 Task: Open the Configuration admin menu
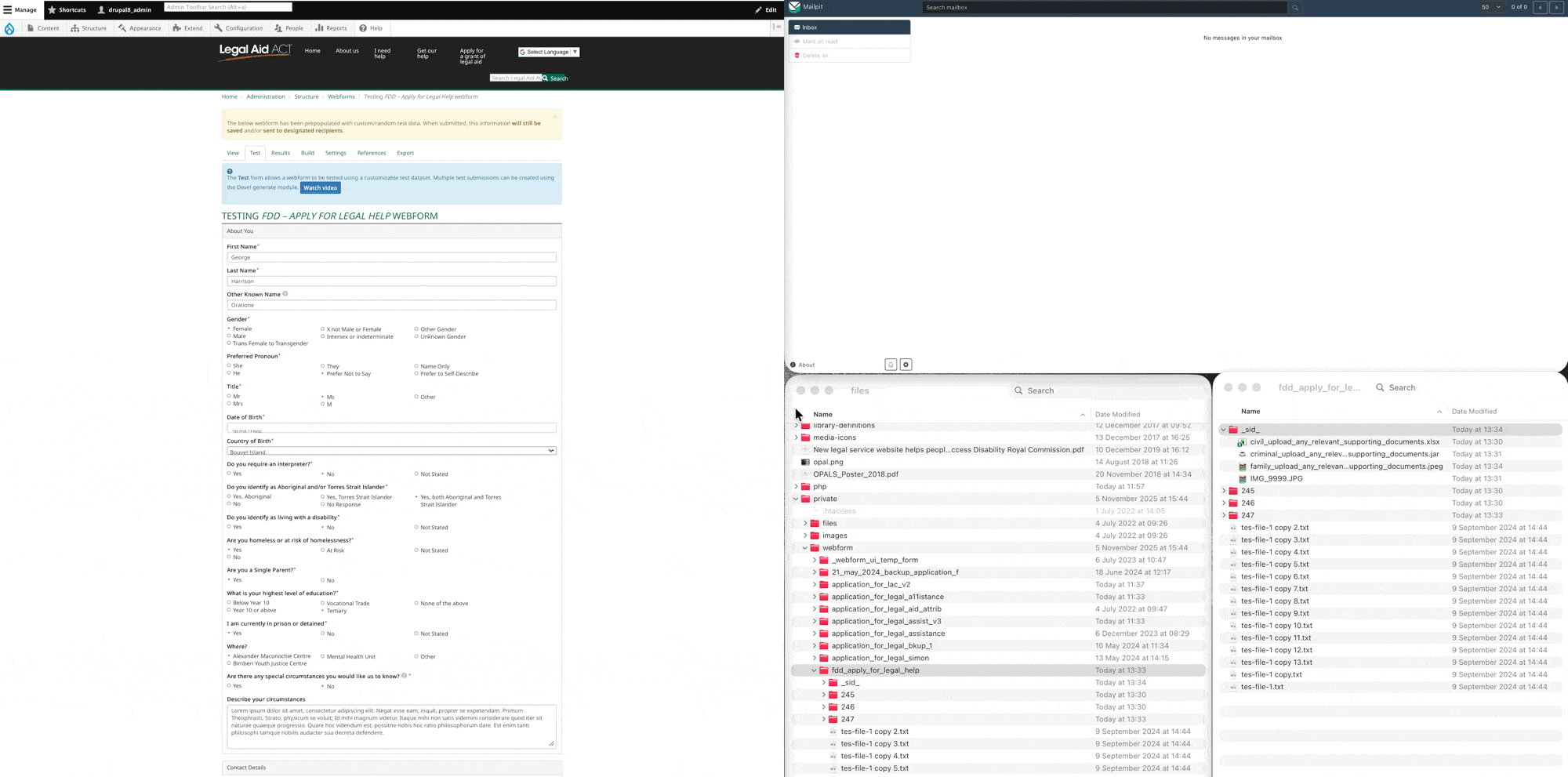(x=238, y=28)
